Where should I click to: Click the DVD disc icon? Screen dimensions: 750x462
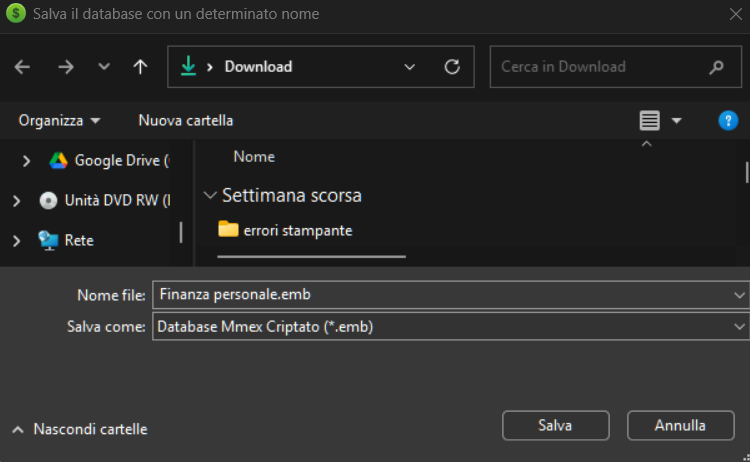[48, 200]
